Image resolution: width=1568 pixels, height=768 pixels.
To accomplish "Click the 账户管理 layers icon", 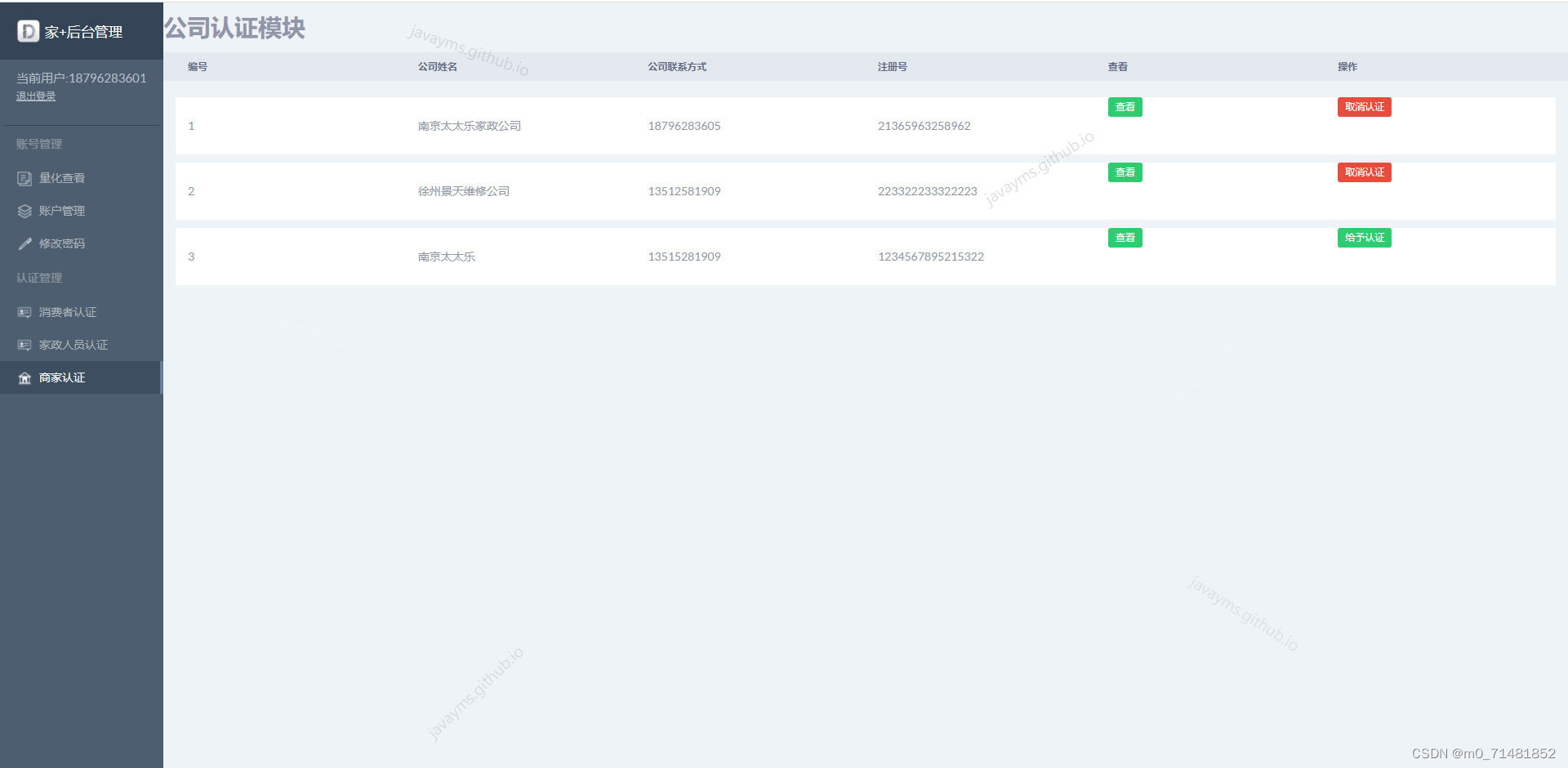I will click(x=24, y=211).
